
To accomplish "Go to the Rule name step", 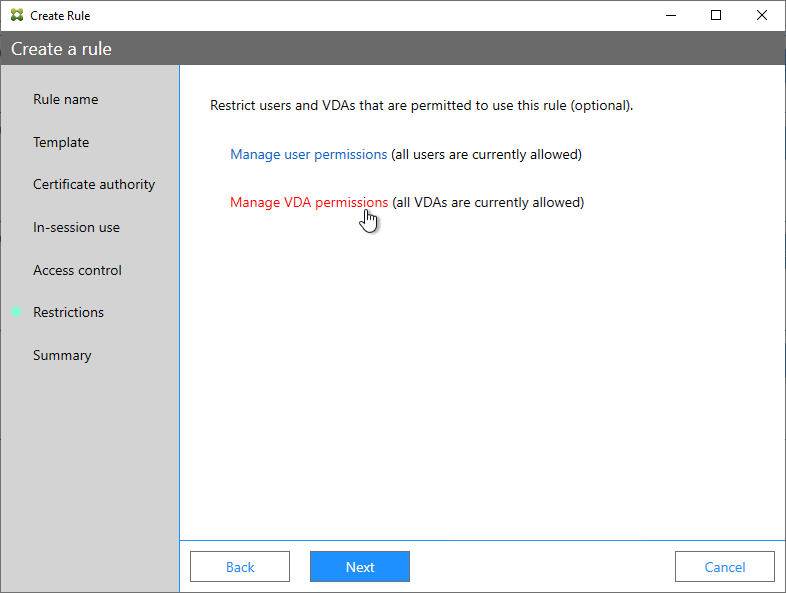I will coord(66,99).
